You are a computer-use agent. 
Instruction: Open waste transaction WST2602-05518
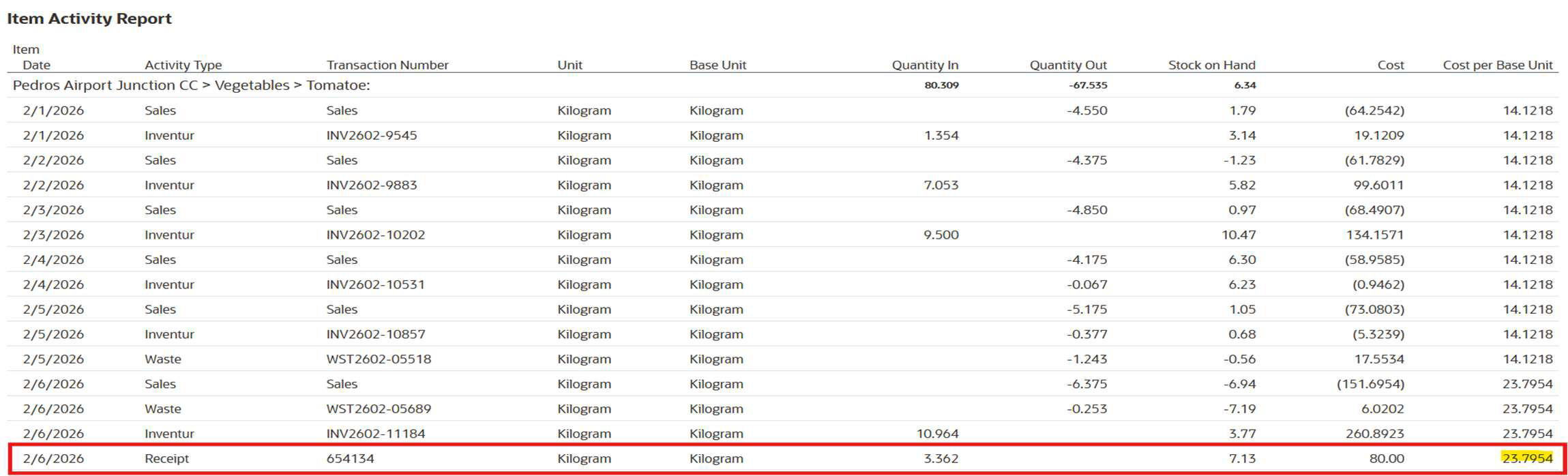pos(379,359)
